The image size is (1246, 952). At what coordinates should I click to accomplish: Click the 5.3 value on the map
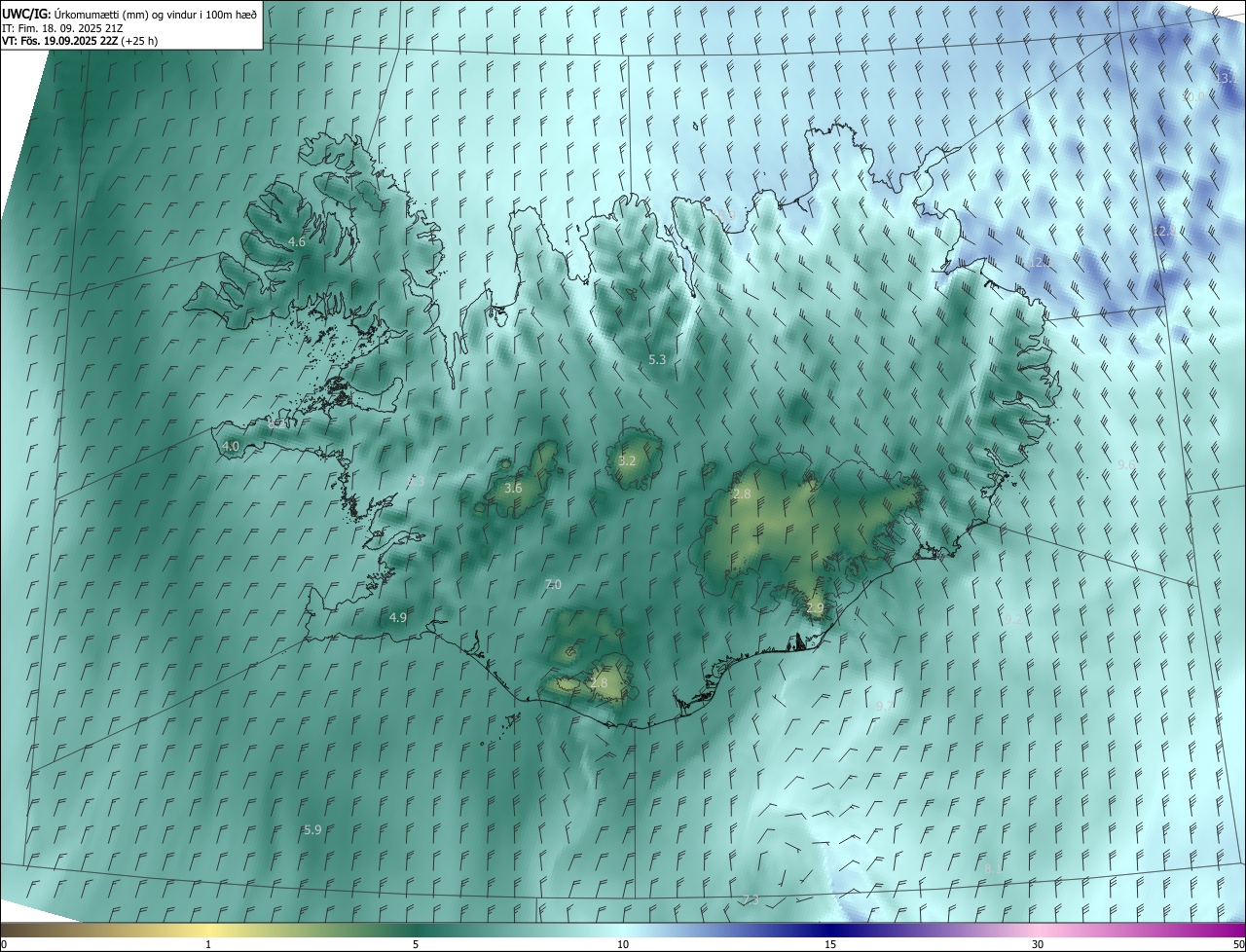pos(657,360)
